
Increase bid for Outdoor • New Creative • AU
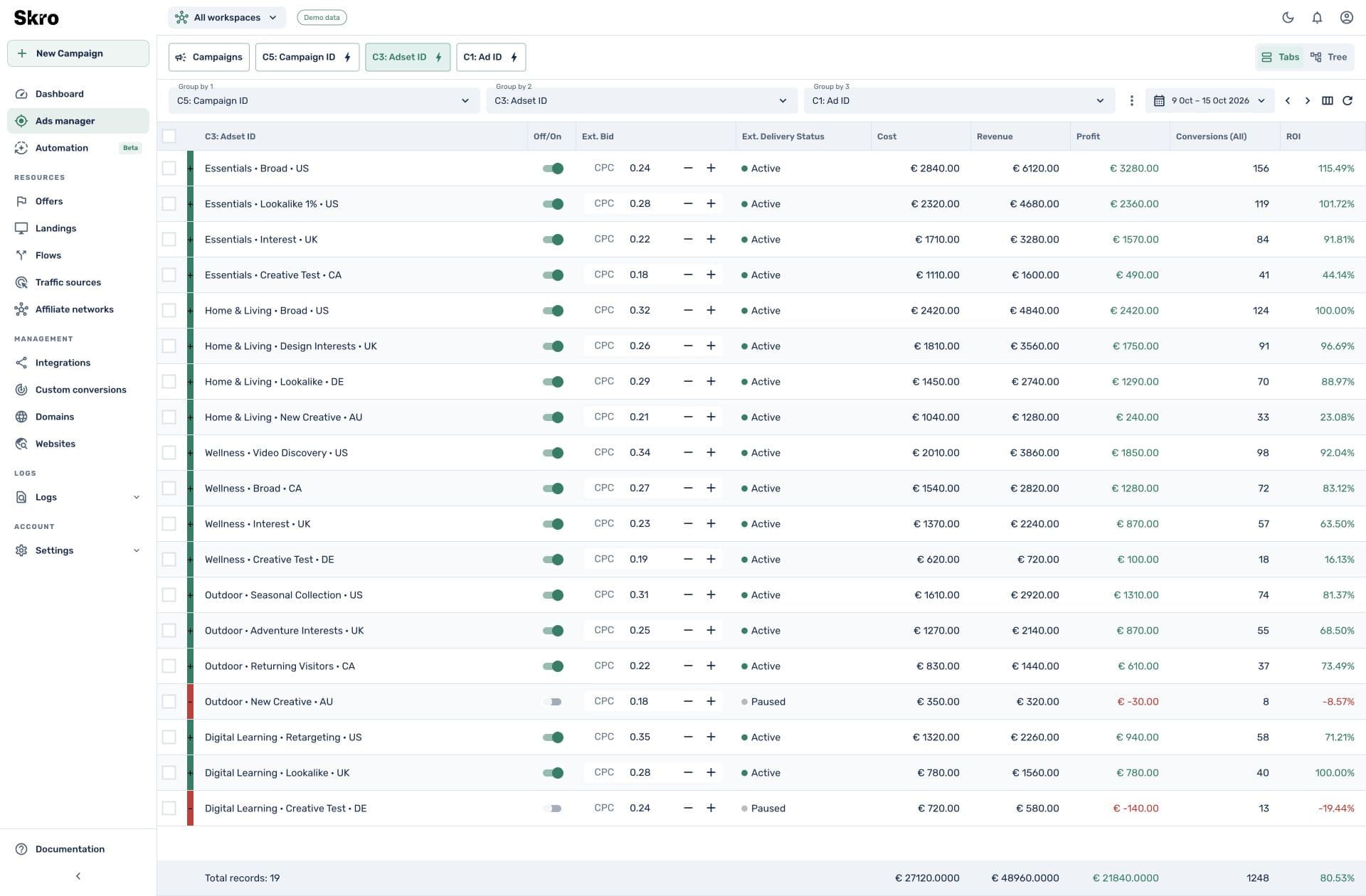point(711,702)
